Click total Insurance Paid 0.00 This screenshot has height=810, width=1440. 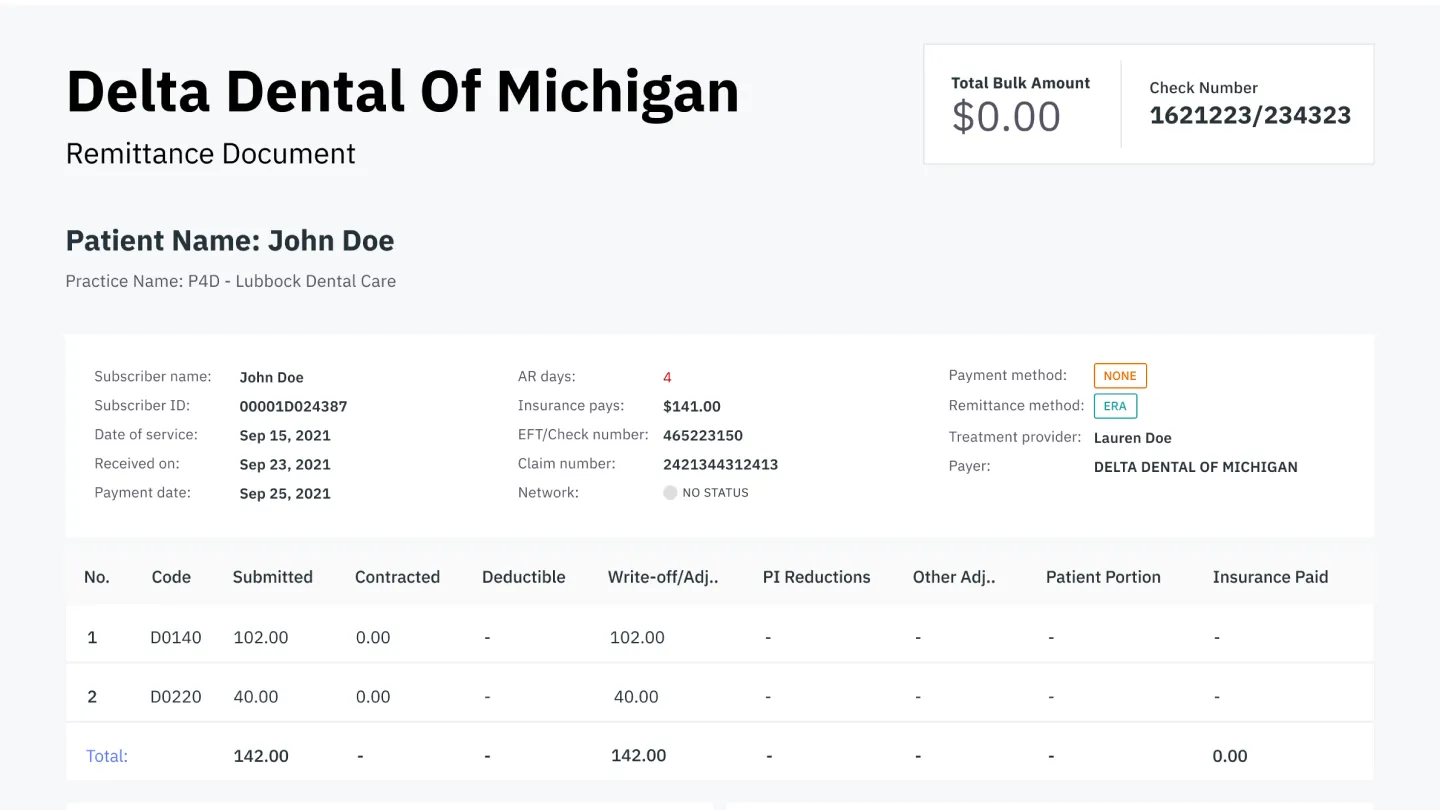point(1230,756)
